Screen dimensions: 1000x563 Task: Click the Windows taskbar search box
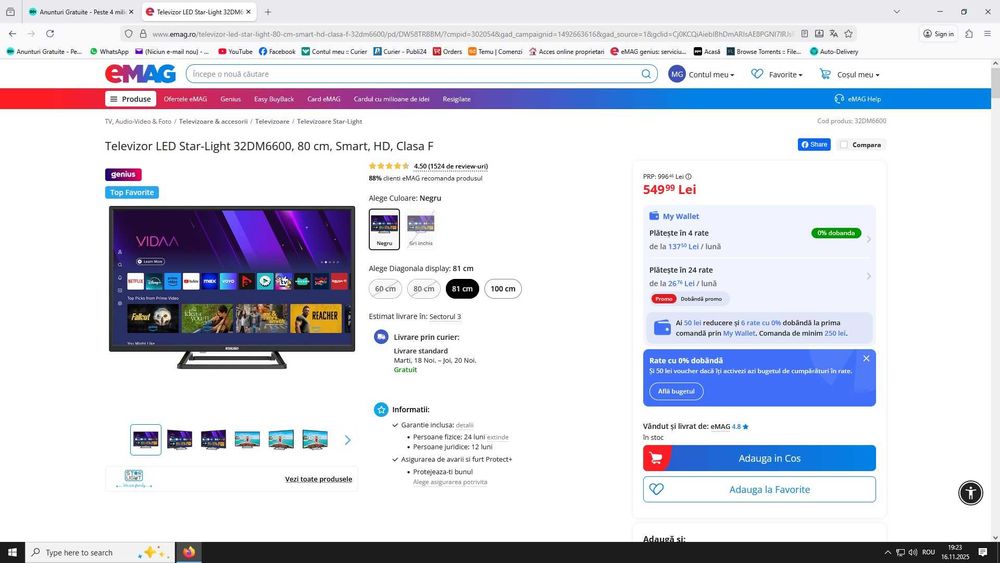coord(99,552)
